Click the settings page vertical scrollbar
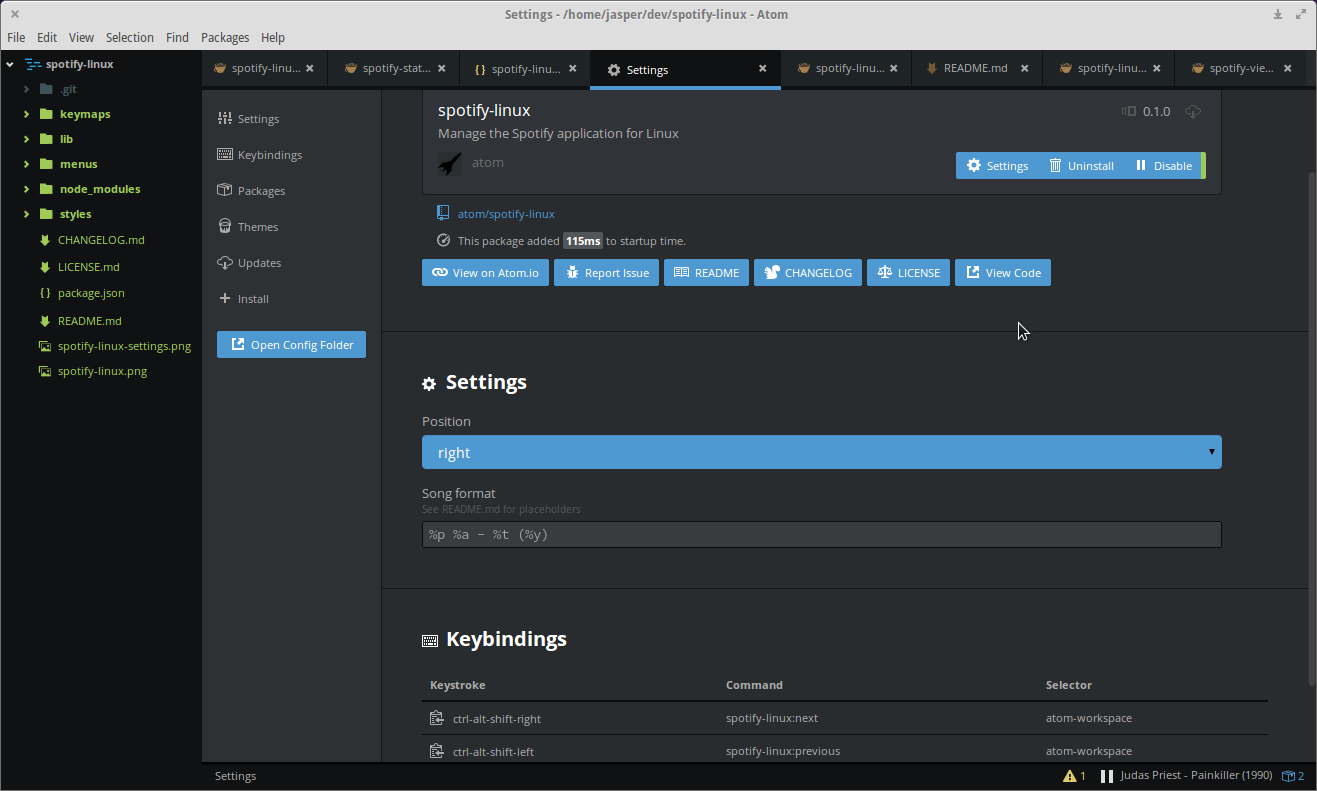This screenshot has width=1317, height=791. point(1312,428)
